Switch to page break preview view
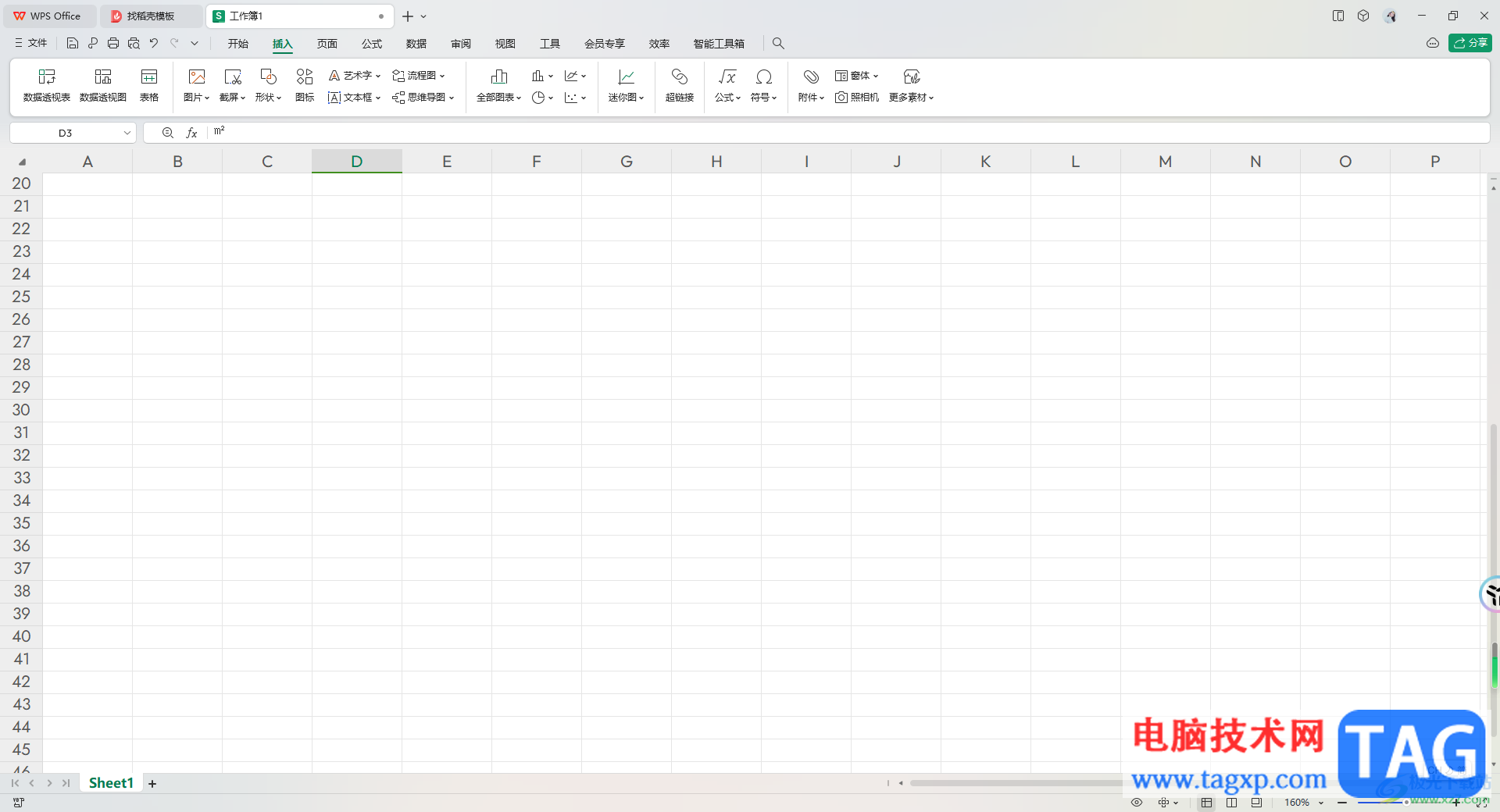The width and height of the screenshot is (1500, 812). [1232, 803]
